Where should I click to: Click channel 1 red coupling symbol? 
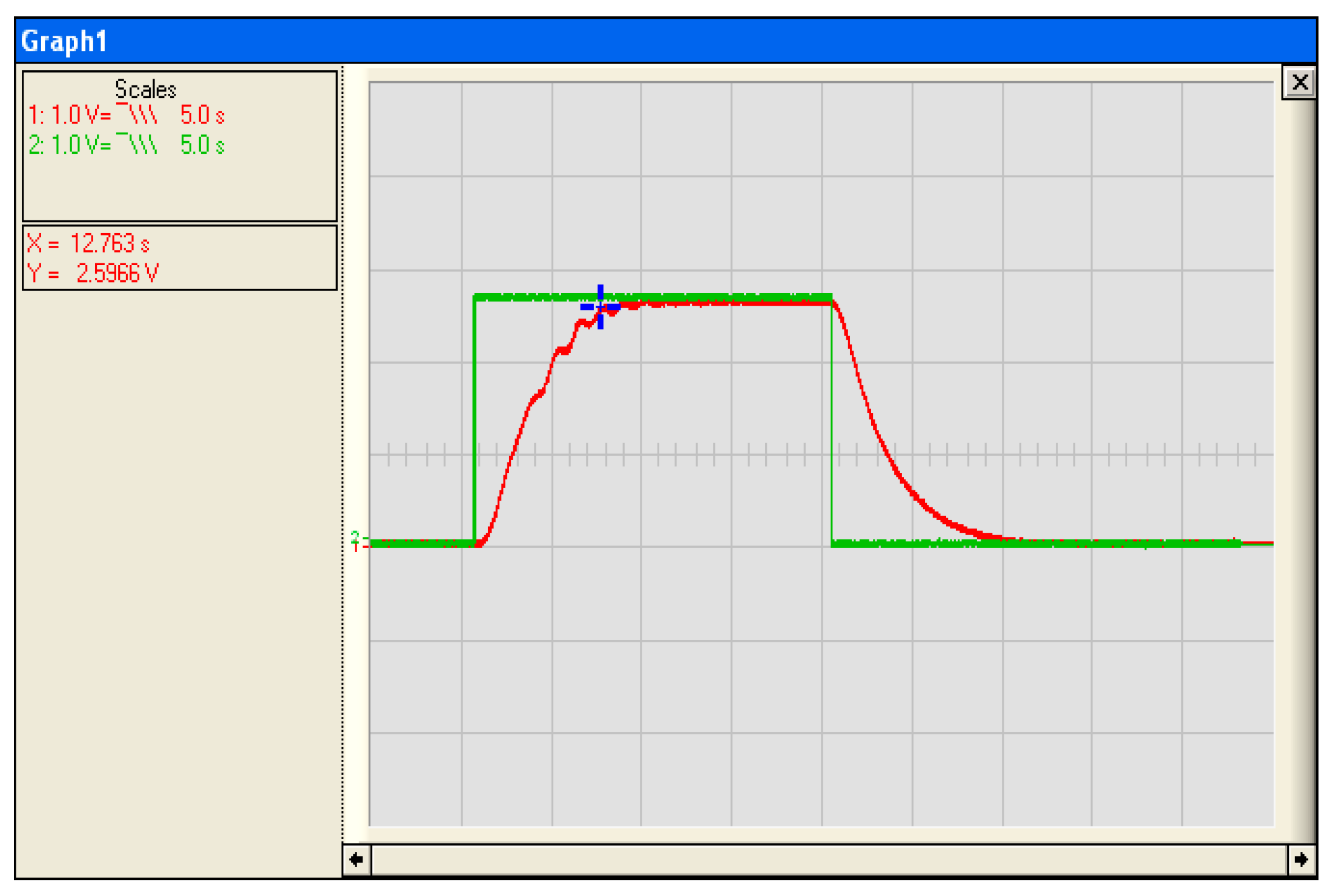tap(137, 113)
